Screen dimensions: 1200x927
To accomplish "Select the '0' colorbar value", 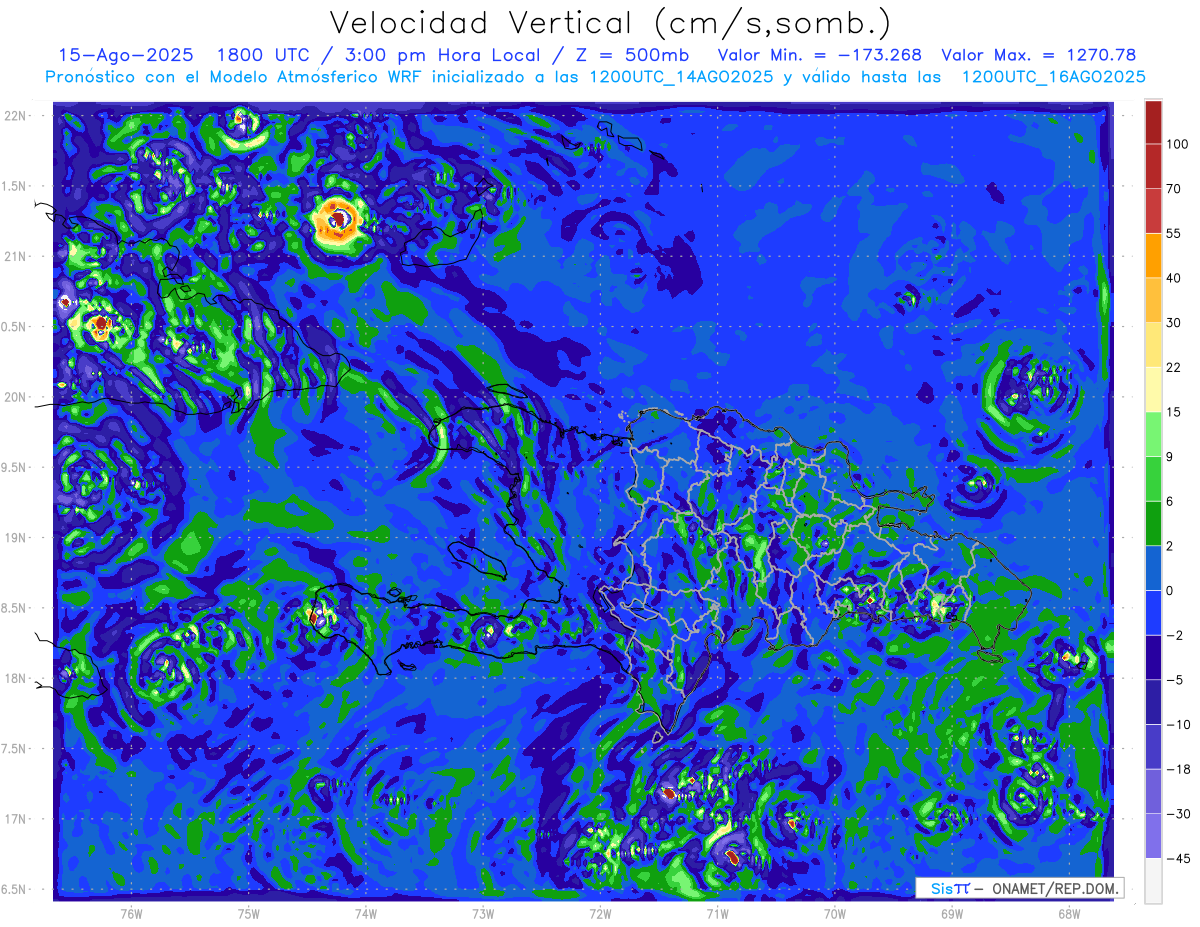I will (1172, 590).
